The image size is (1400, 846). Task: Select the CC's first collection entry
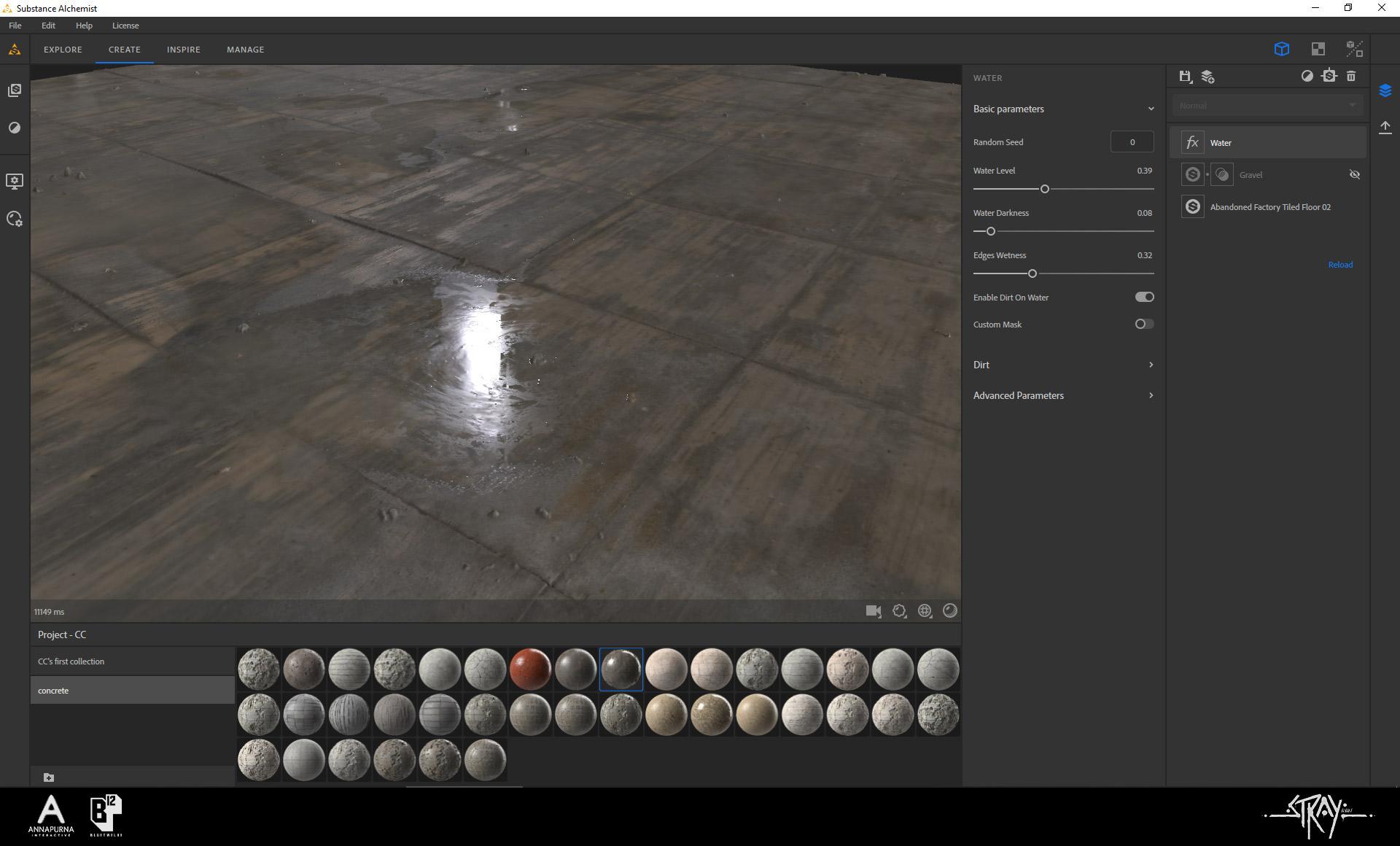[x=71, y=661]
